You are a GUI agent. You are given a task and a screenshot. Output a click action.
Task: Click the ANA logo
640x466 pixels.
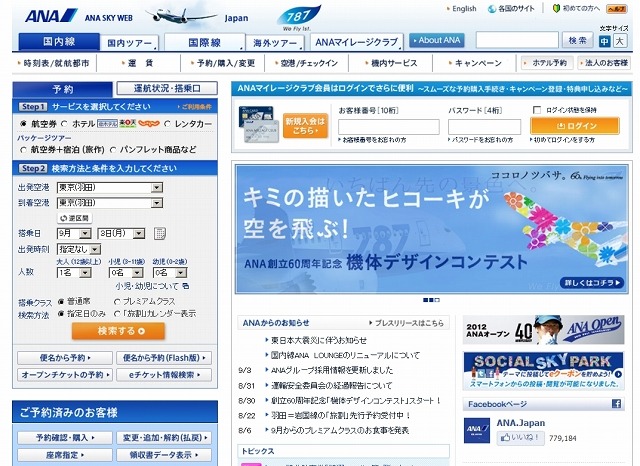51,16
